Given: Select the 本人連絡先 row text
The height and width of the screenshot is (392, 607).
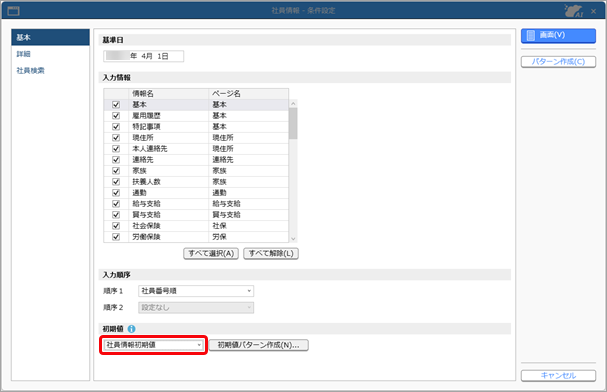Looking at the screenshot, I should pos(150,149).
